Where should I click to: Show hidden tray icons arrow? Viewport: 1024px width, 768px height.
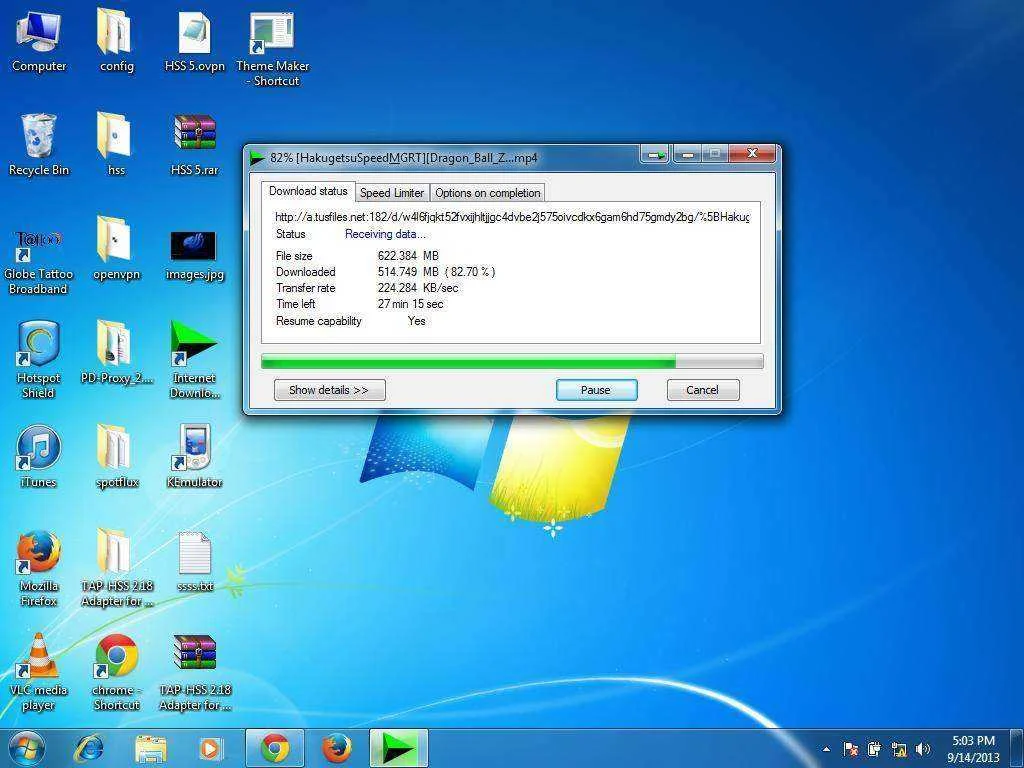click(827, 749)
